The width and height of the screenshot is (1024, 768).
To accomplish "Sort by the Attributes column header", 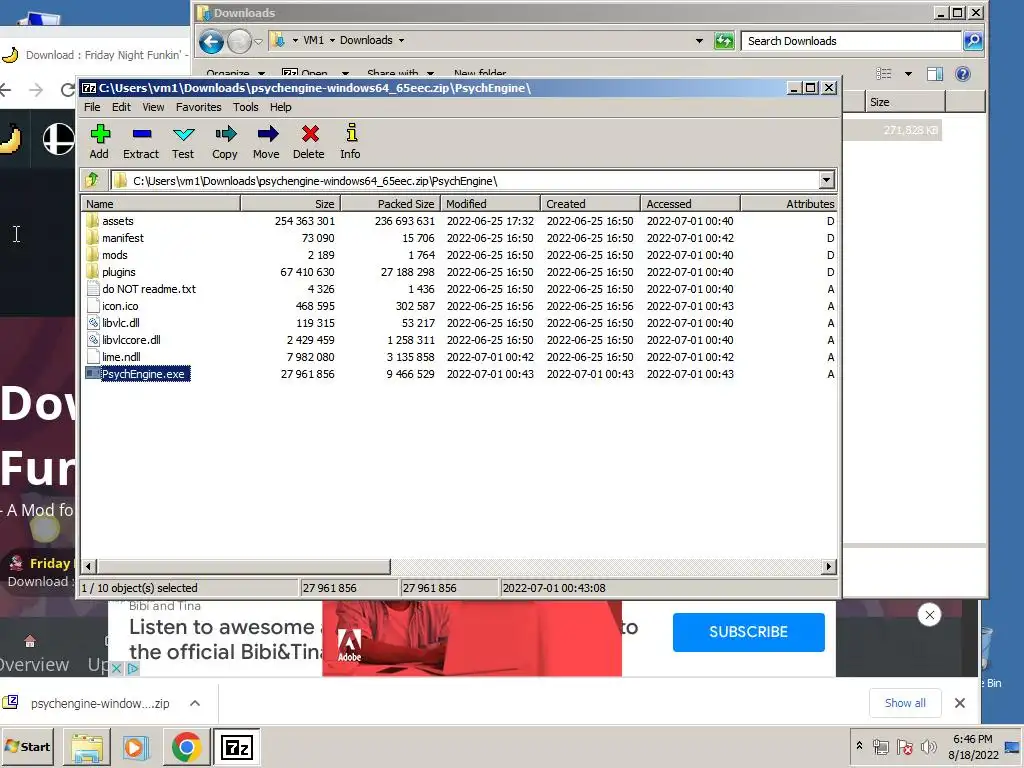I will pyautogui.click(x=789, y=204).
